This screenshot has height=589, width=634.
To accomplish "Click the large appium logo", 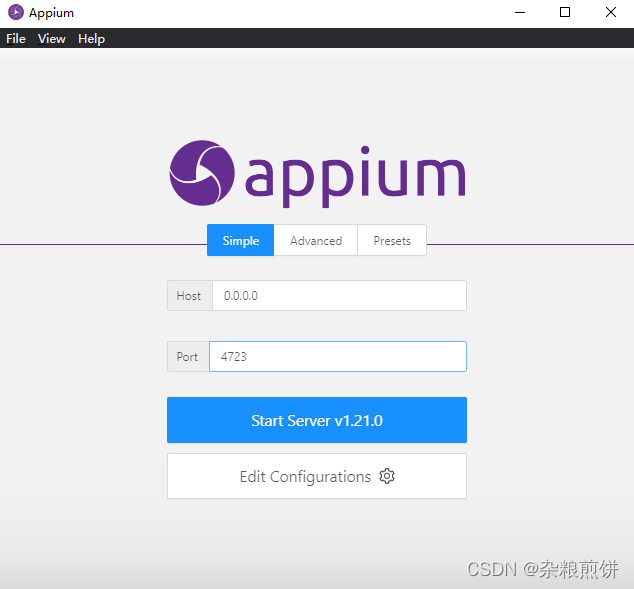I will [317, 174].
